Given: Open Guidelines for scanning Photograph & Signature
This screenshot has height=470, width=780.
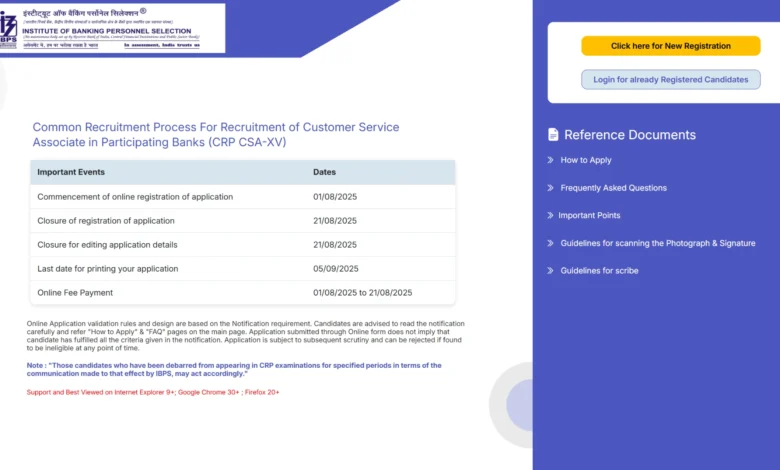Looking at the screenshot, I should (658, 243).
